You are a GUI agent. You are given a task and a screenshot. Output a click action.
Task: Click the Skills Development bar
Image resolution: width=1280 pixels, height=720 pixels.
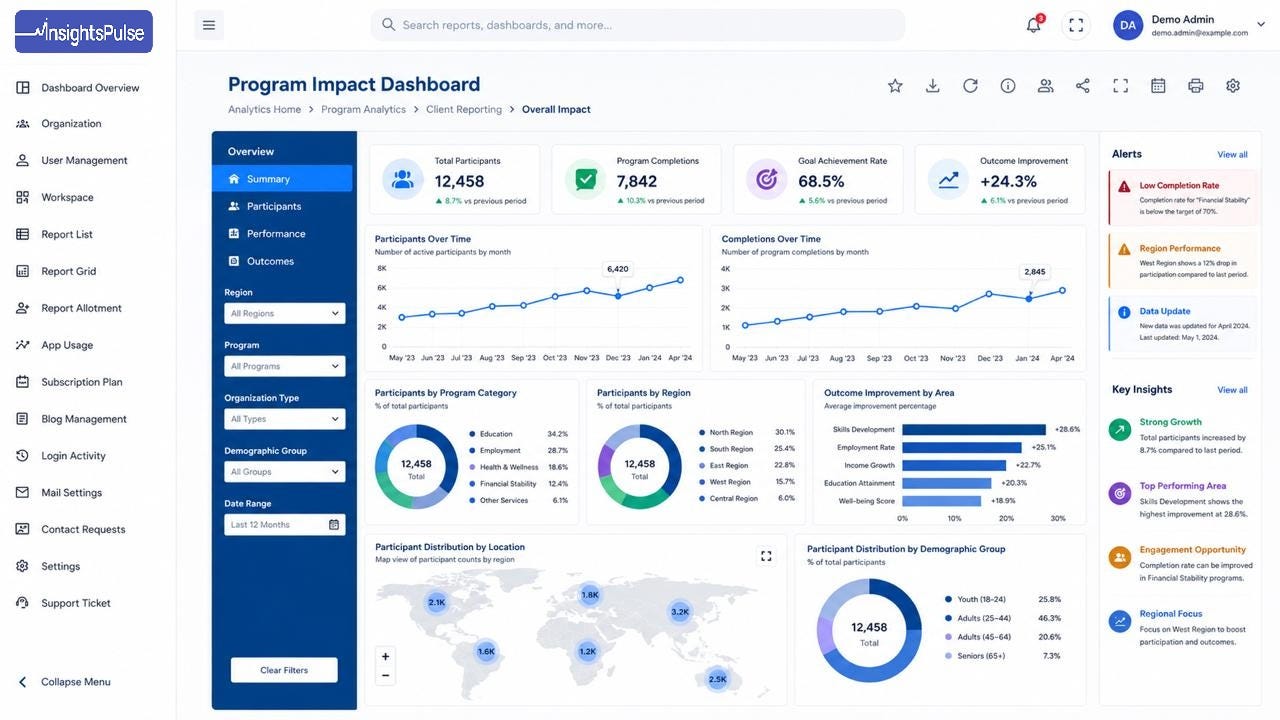click(x=974, y=429)
